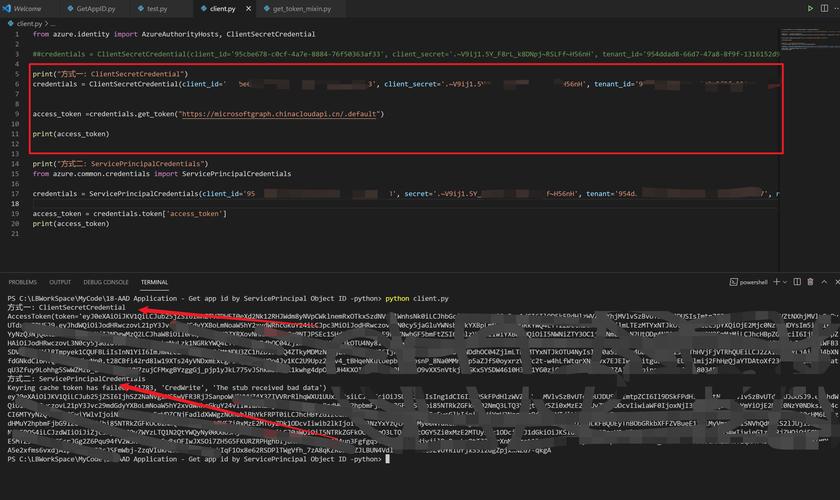Open the get_token_mixin.py tab
Viewport: 840px width, 500px height.
[302, 9]
